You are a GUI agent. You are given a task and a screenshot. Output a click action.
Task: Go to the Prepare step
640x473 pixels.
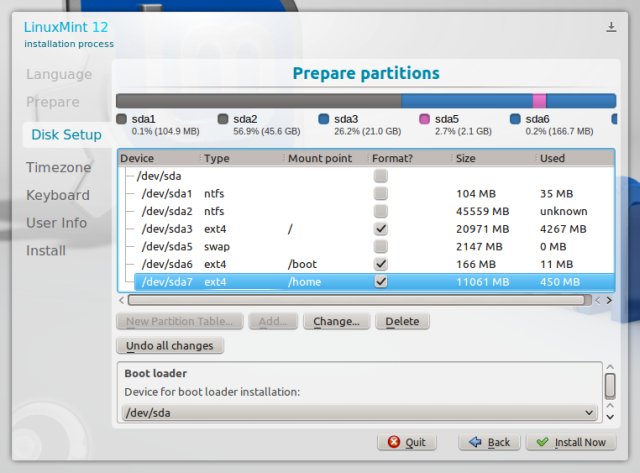tap(53, 102)
